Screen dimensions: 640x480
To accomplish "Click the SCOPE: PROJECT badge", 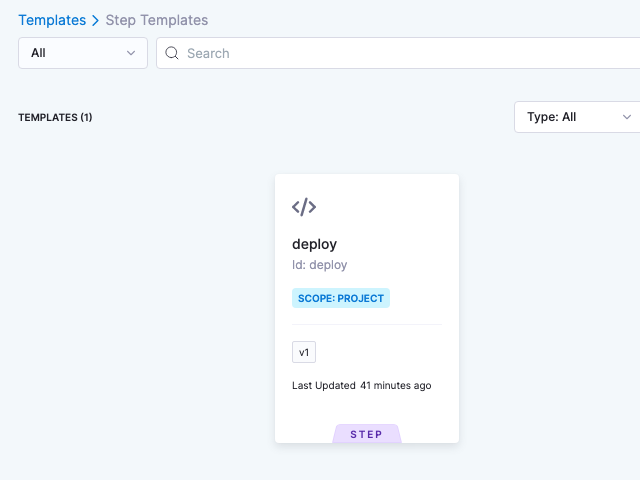I will 341,298.
